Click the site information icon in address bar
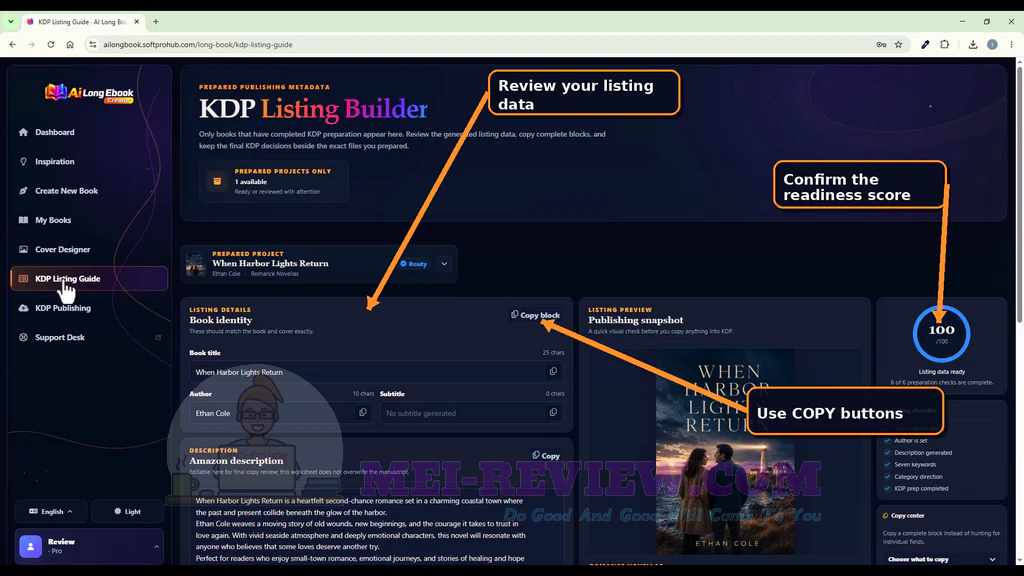1024x576 pixels. (x=93, y=44)
